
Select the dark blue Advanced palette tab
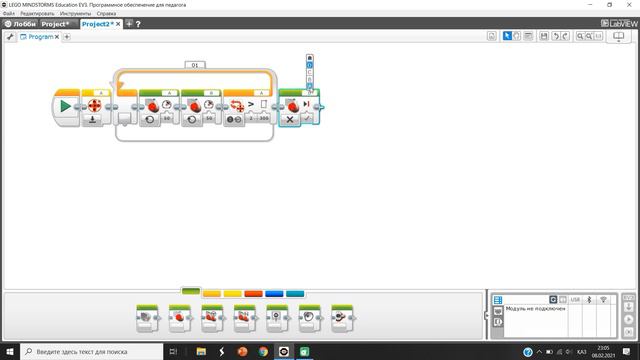point(274,293)
